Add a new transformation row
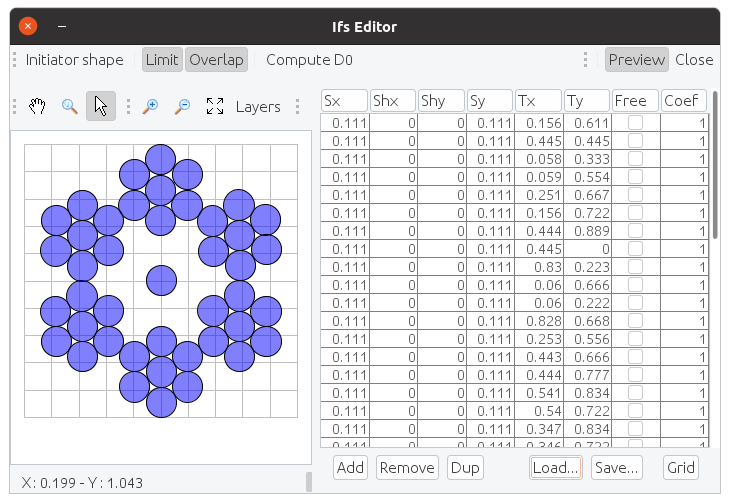 (x=350, y=468)
